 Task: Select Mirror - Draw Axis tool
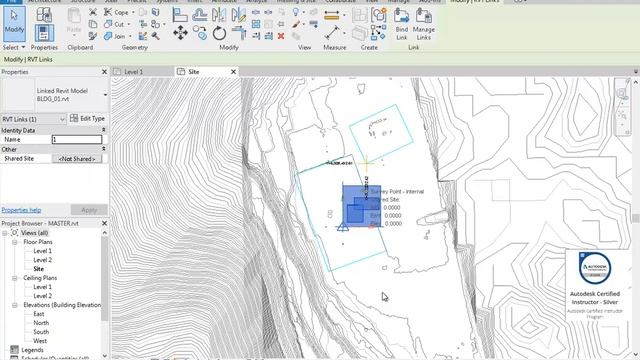239,15
